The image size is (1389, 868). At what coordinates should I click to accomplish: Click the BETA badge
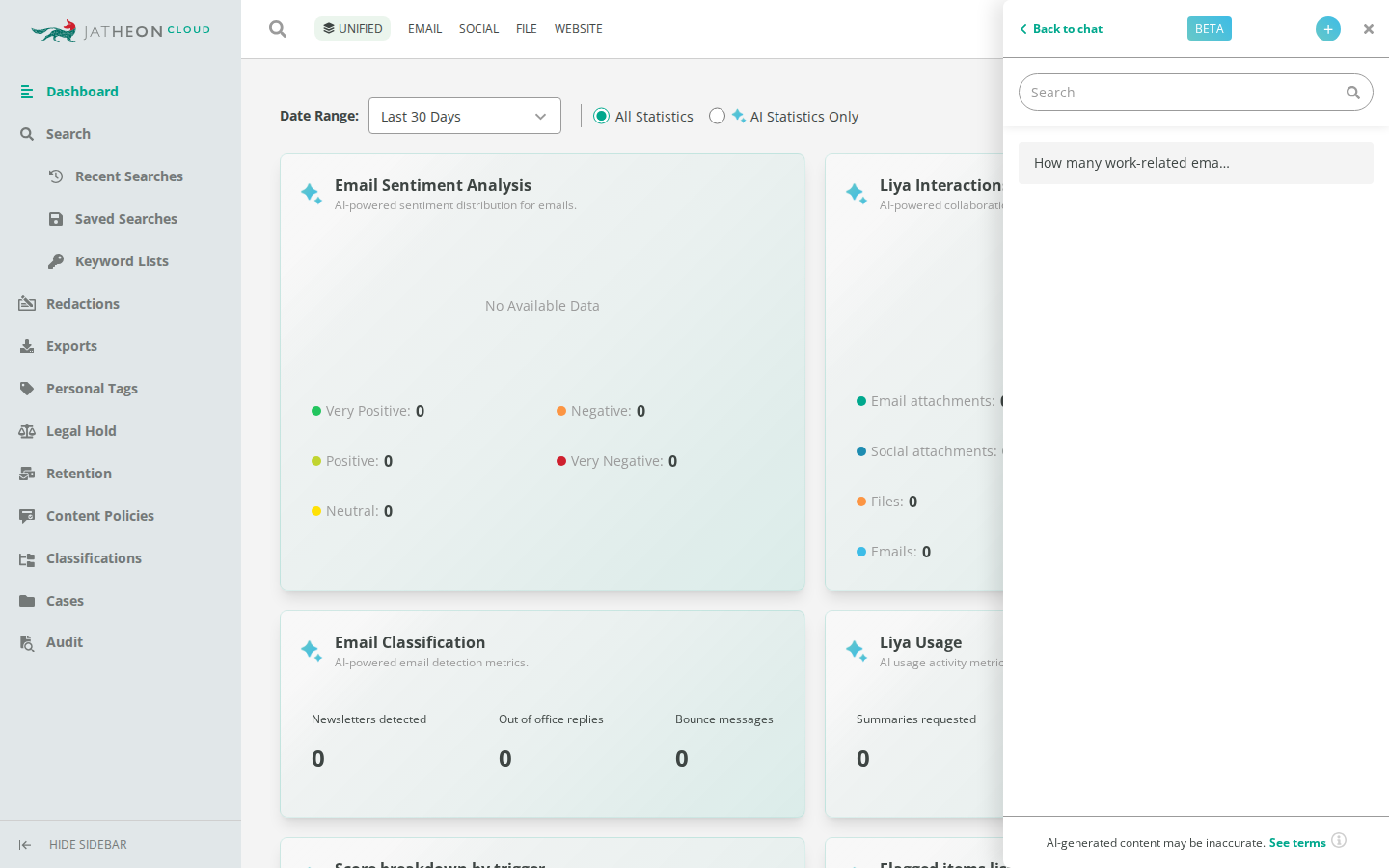(x=1210, y=29)
